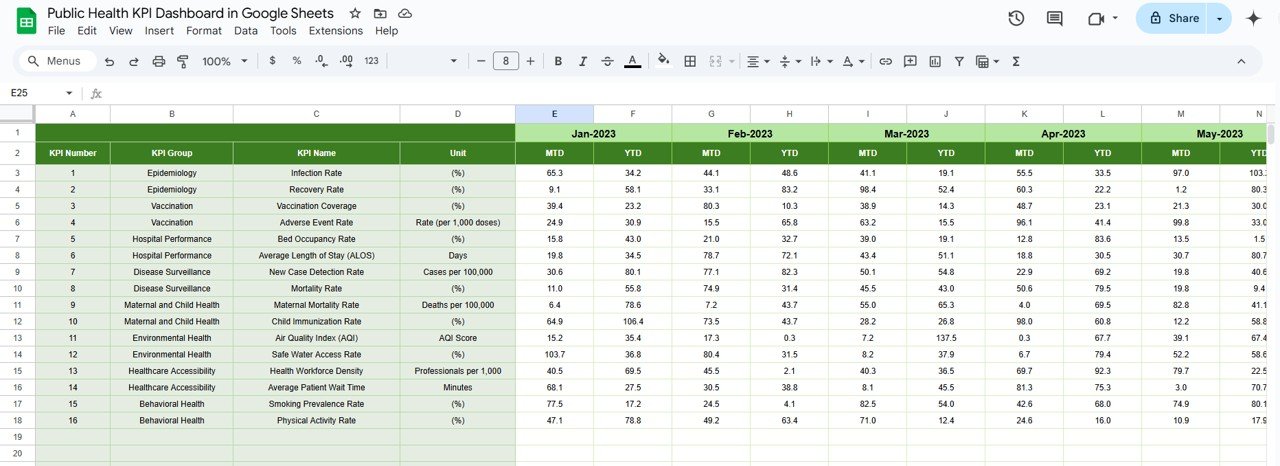Click the functions sigma icon

(1016, 61)
